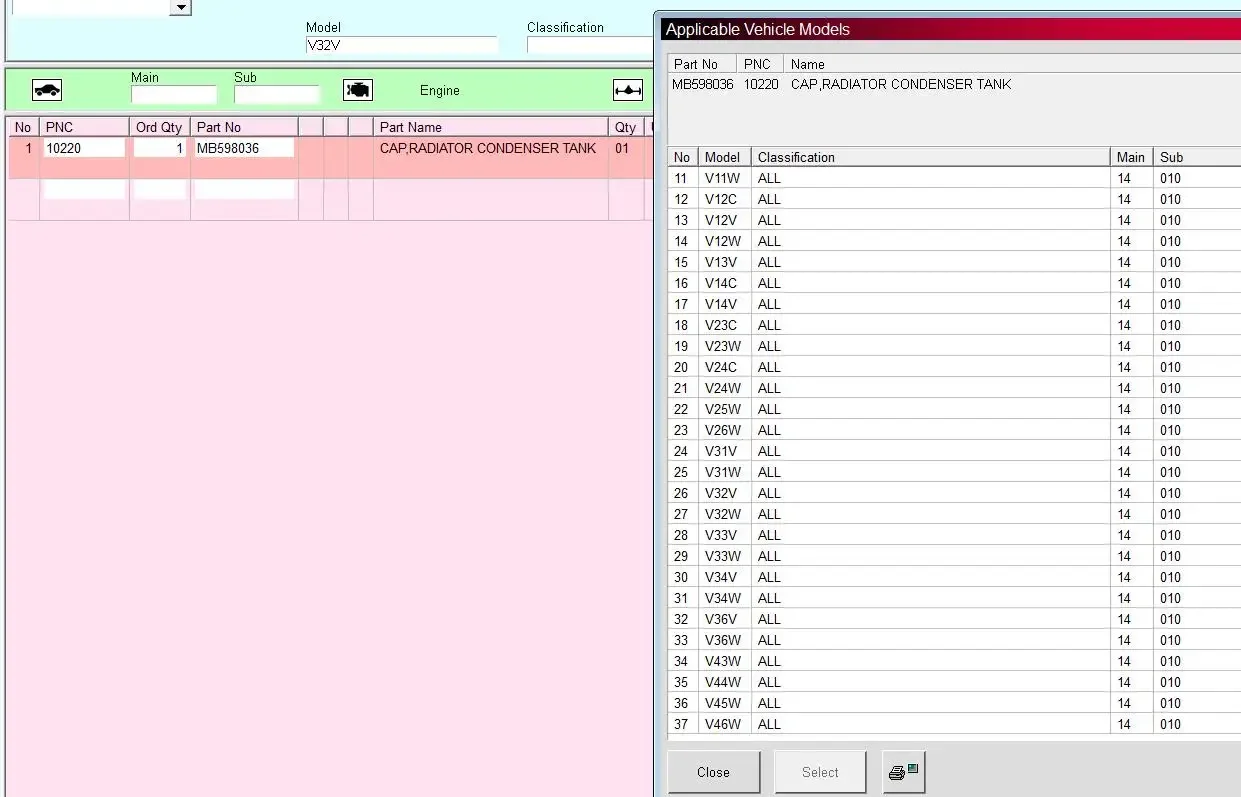Select the V43W model row
Screen dimensions: 1241x797
[954, 661]
